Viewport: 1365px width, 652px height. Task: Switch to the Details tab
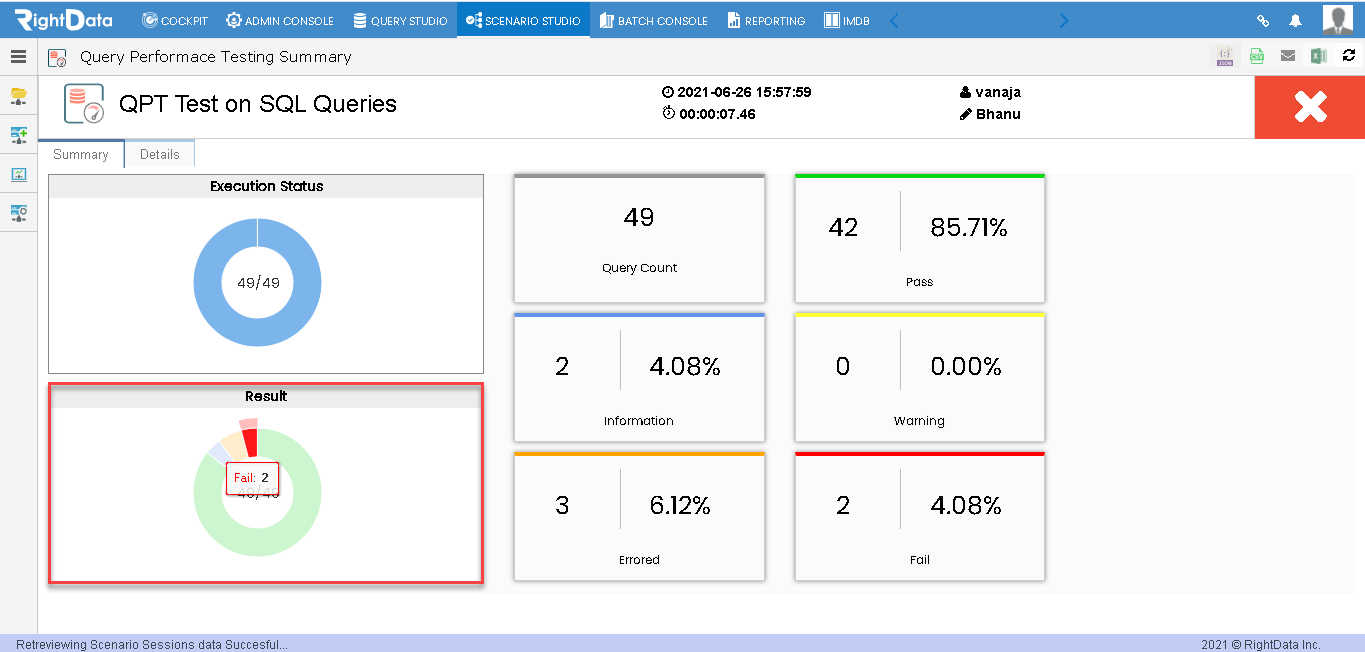click(160, 154)
